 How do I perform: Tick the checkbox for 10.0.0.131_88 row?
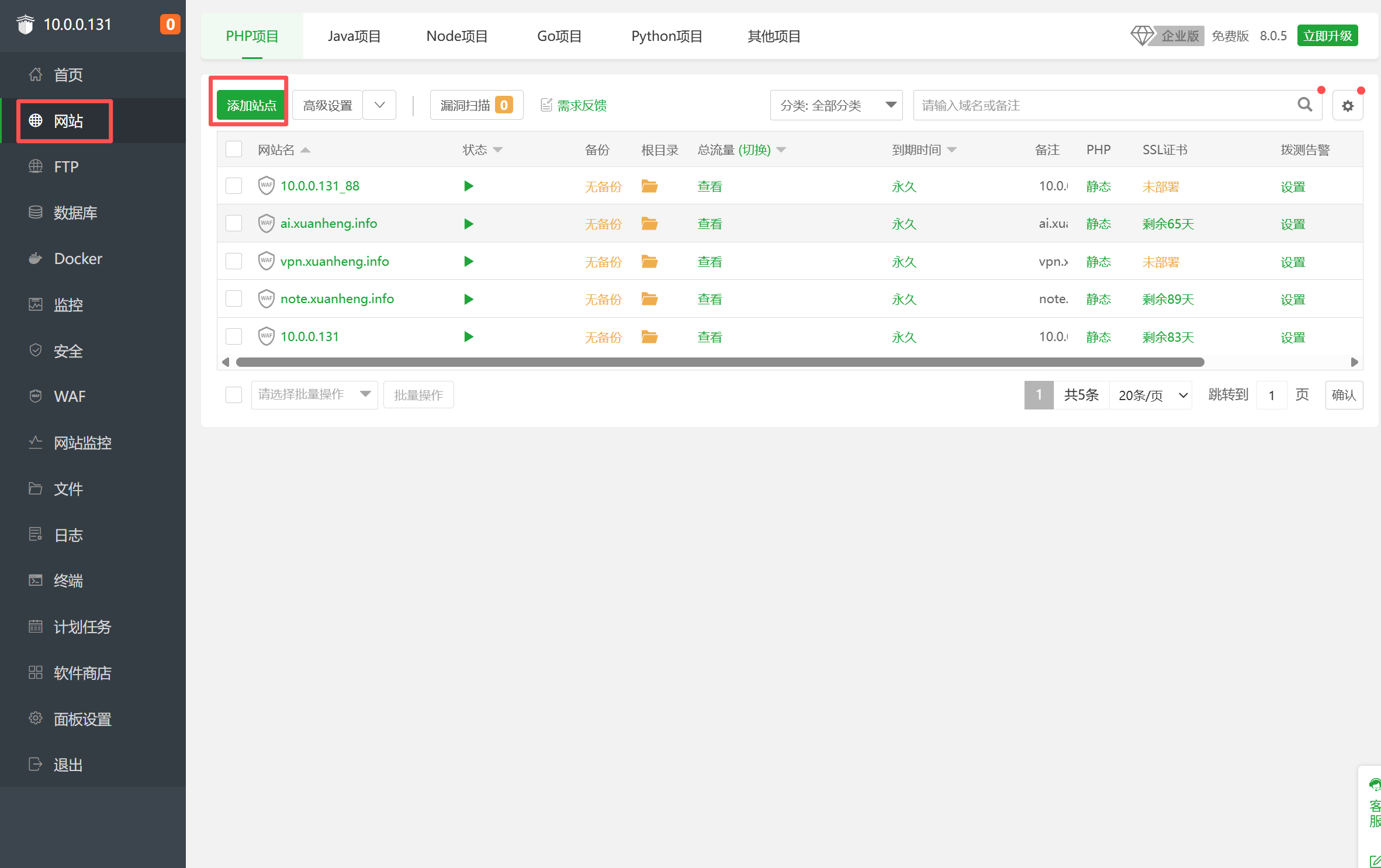click(234, 186)
